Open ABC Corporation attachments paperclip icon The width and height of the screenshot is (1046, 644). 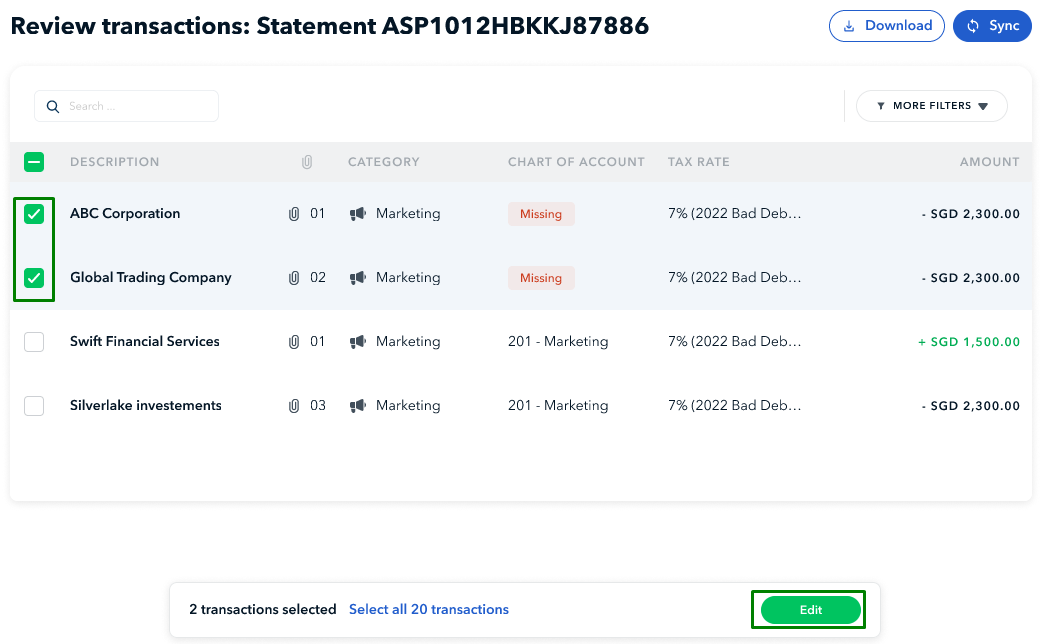coord(294,214)
